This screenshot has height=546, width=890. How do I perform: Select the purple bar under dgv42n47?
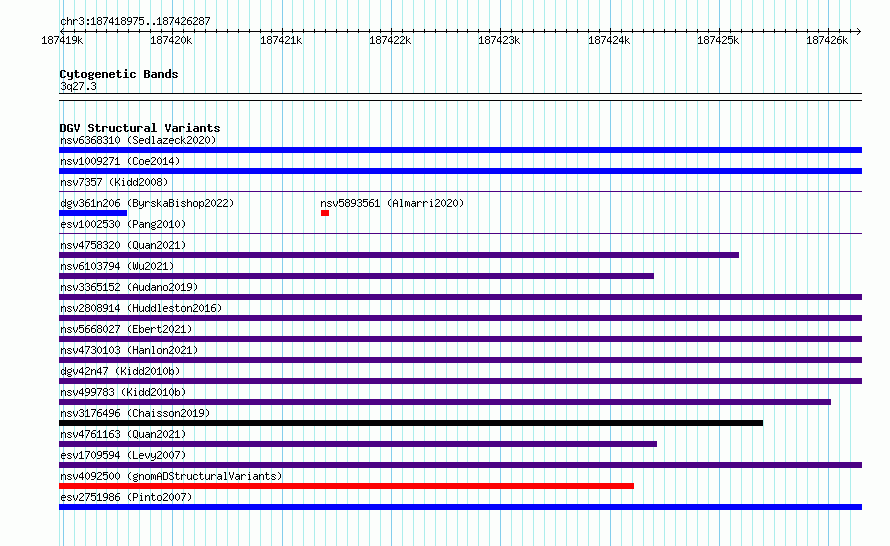coord(460,381)
